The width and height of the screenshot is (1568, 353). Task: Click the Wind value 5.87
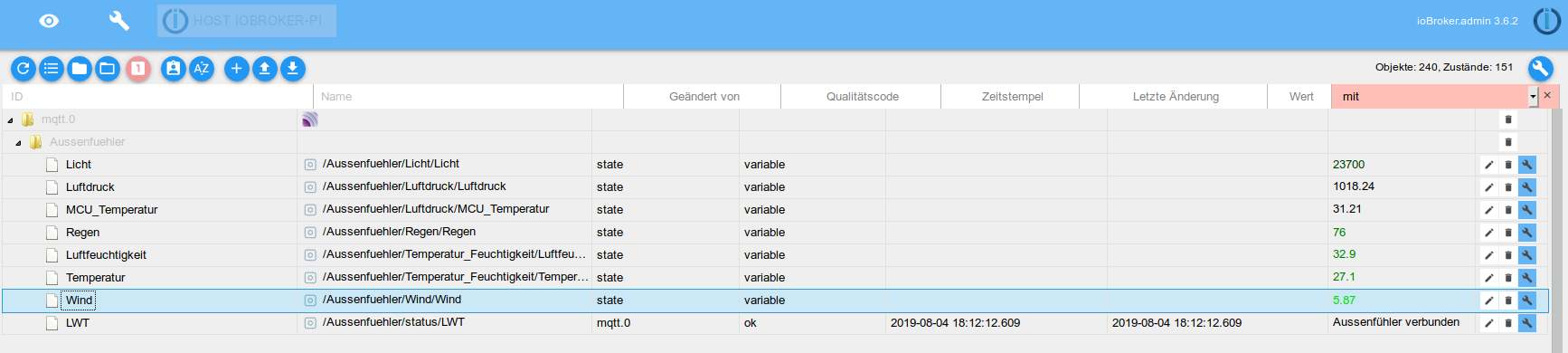click(x=1344, y=301)
